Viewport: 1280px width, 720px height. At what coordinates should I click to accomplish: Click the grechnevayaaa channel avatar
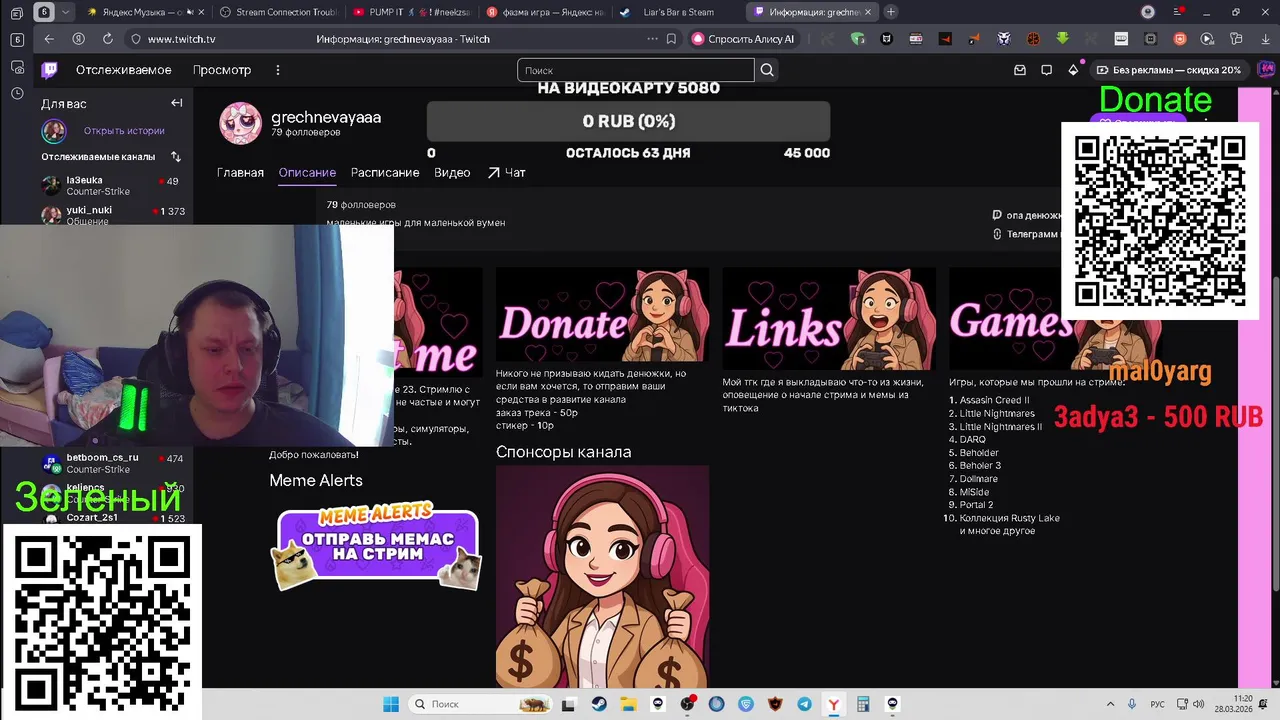pyautogui.click(x=240, y=123)
